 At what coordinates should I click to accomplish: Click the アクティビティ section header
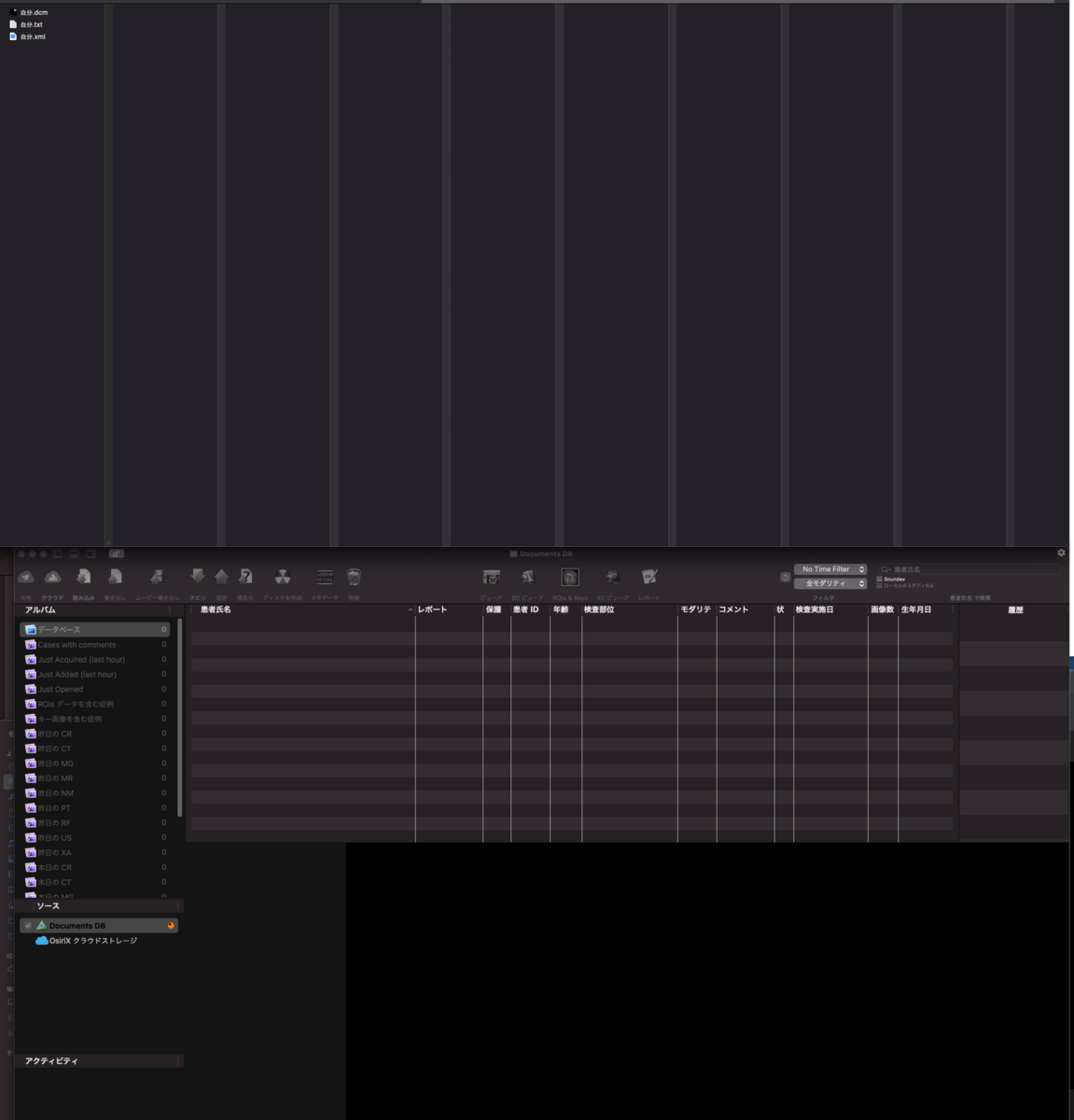pos(98,1061)
